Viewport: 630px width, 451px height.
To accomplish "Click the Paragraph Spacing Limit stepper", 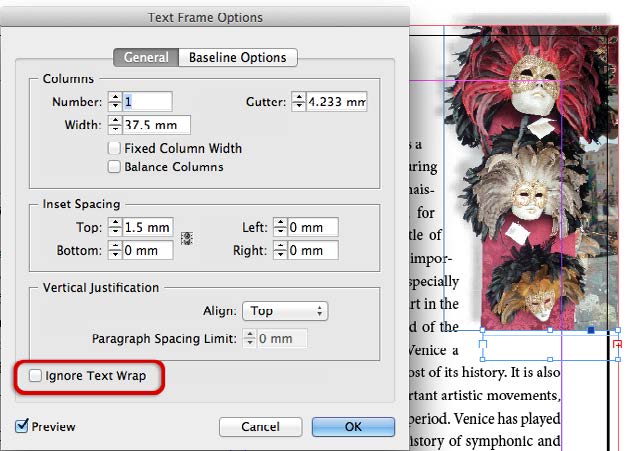I will pos(250,338).
